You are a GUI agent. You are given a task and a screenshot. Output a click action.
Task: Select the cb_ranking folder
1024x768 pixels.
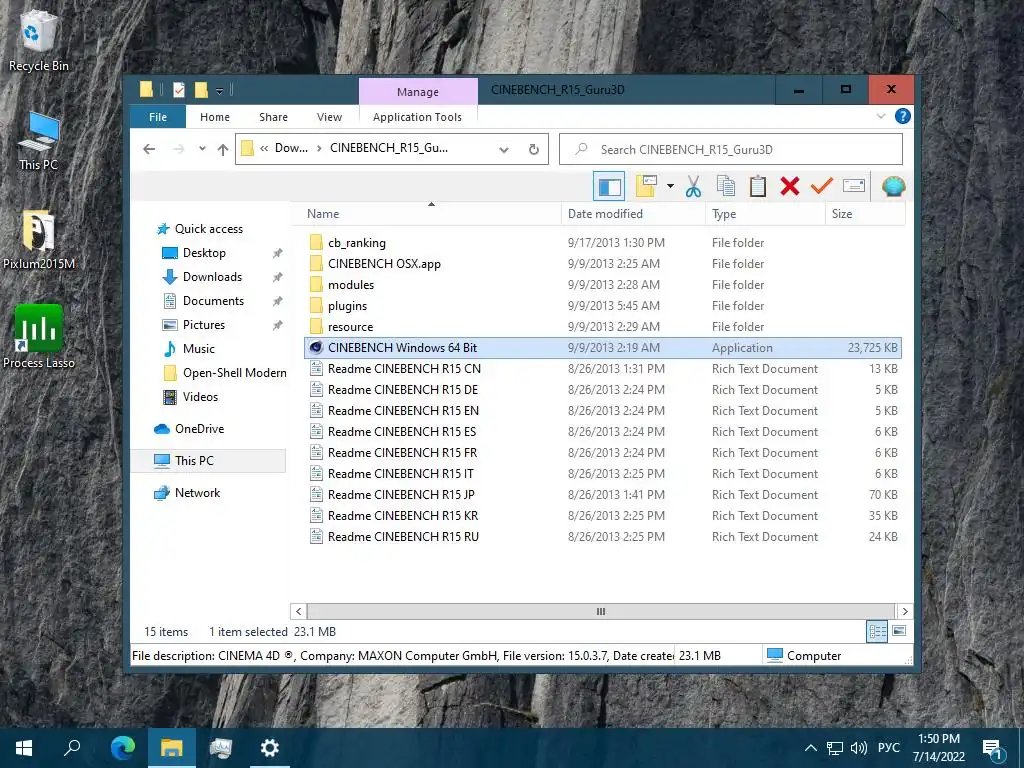(357, 243)
